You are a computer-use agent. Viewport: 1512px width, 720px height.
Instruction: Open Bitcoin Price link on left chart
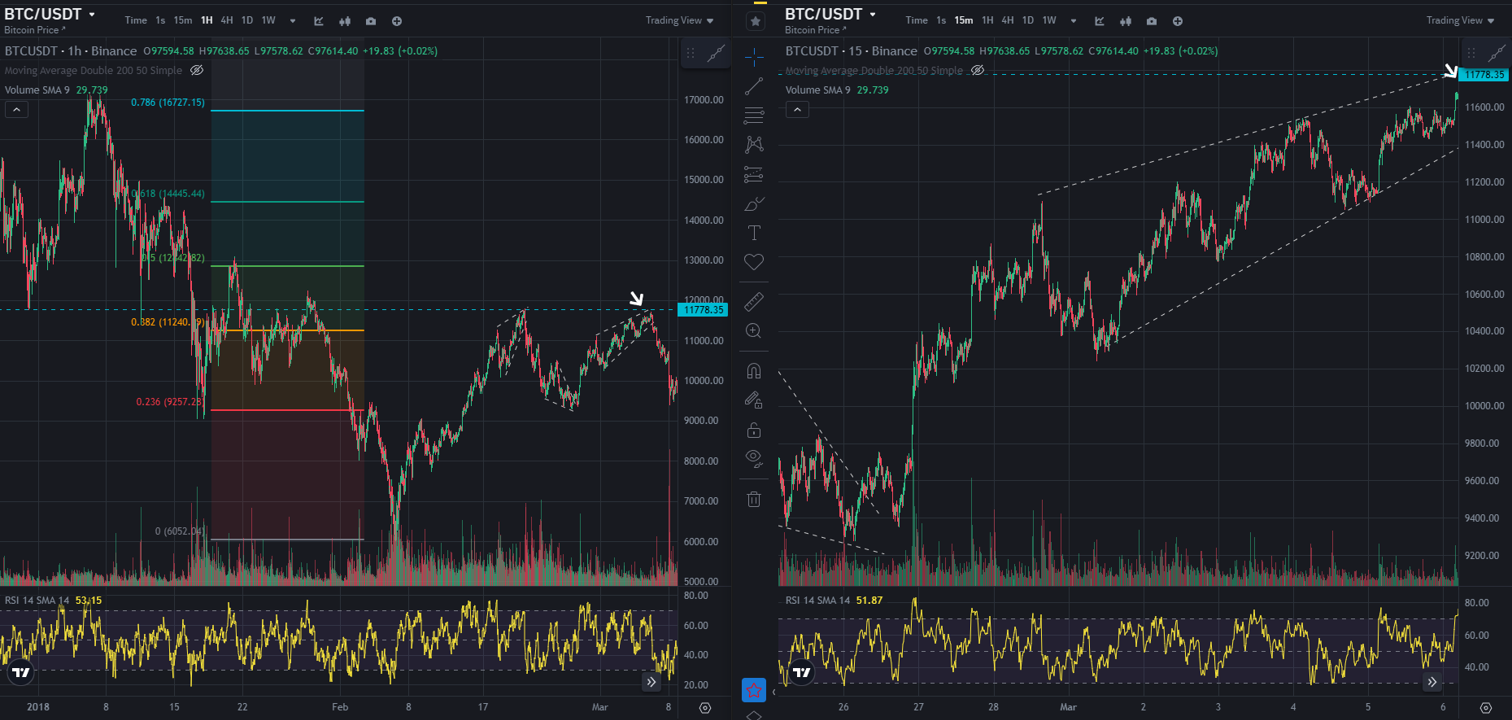coord(33,30)
